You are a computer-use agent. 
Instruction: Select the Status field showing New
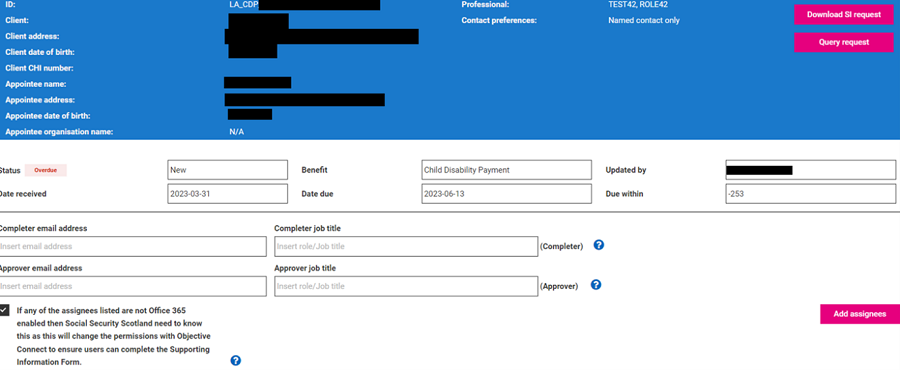(227, 170)
